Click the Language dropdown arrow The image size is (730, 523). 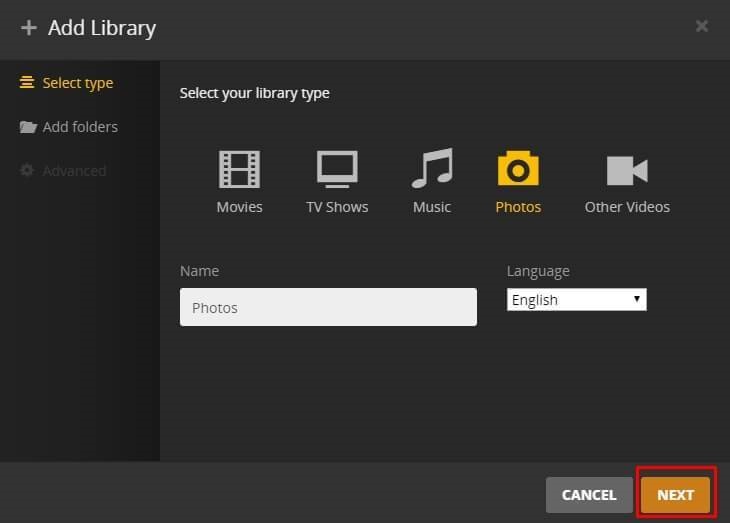tap(636, 300)
